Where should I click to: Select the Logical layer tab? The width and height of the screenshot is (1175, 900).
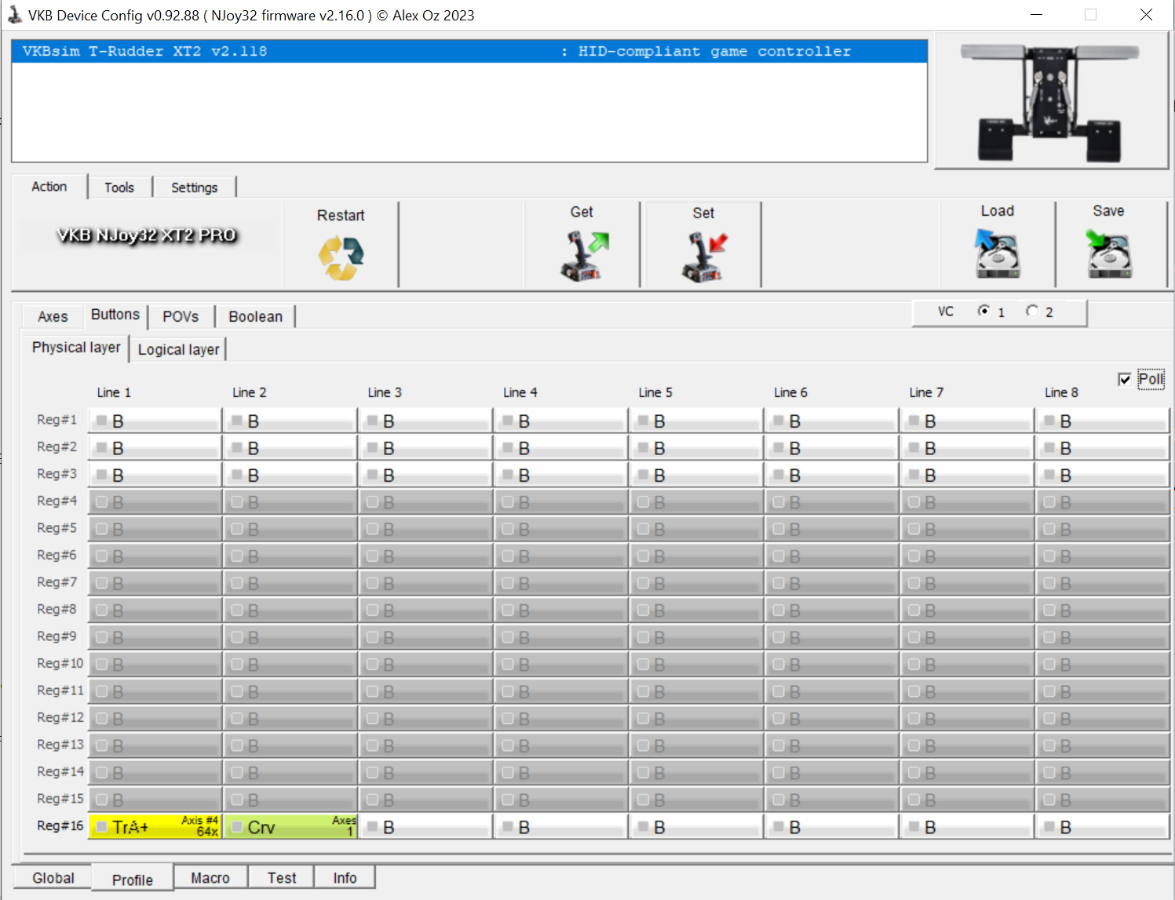pos(178,350)
